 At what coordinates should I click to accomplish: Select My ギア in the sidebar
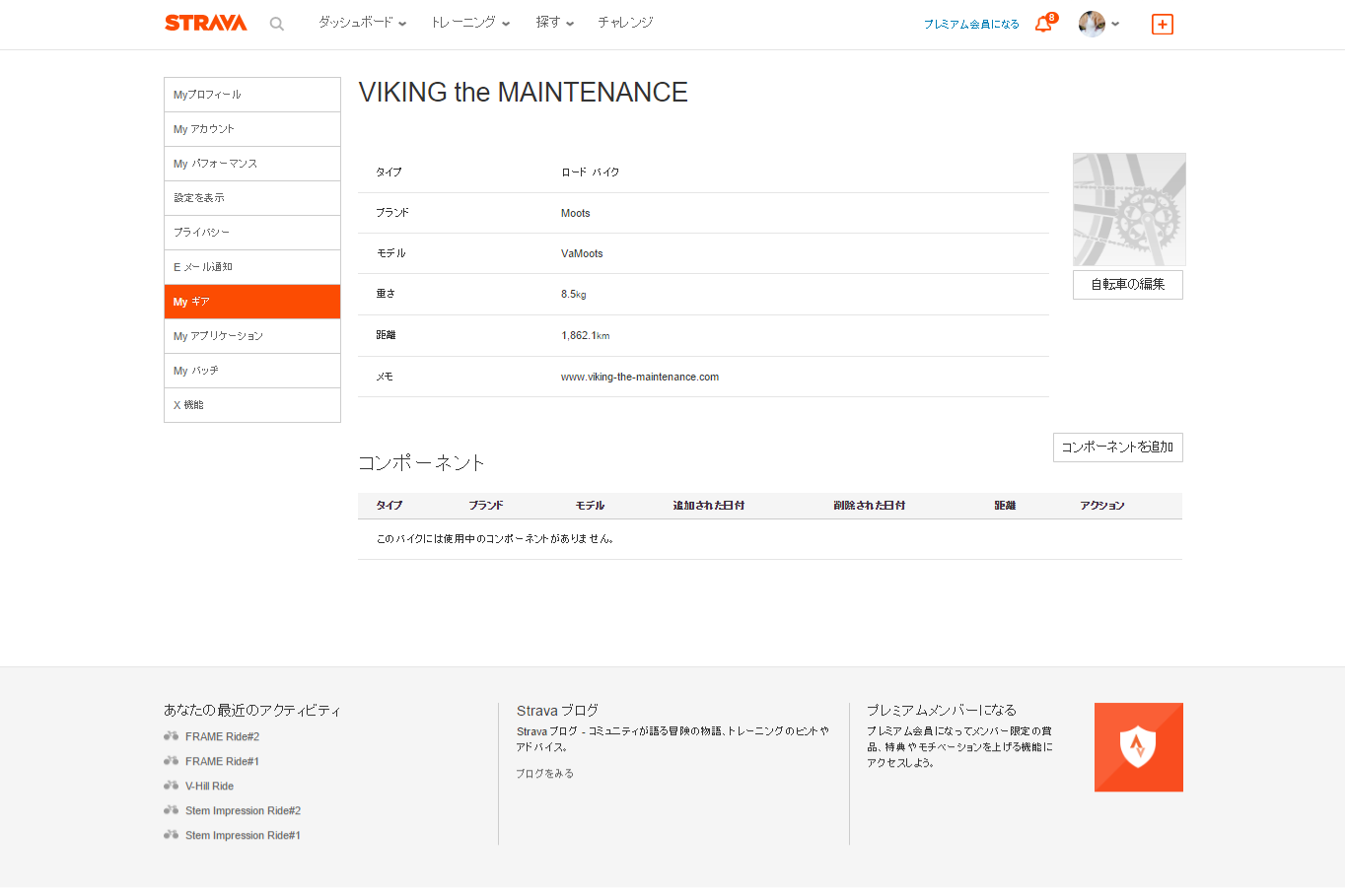point(252,302)
